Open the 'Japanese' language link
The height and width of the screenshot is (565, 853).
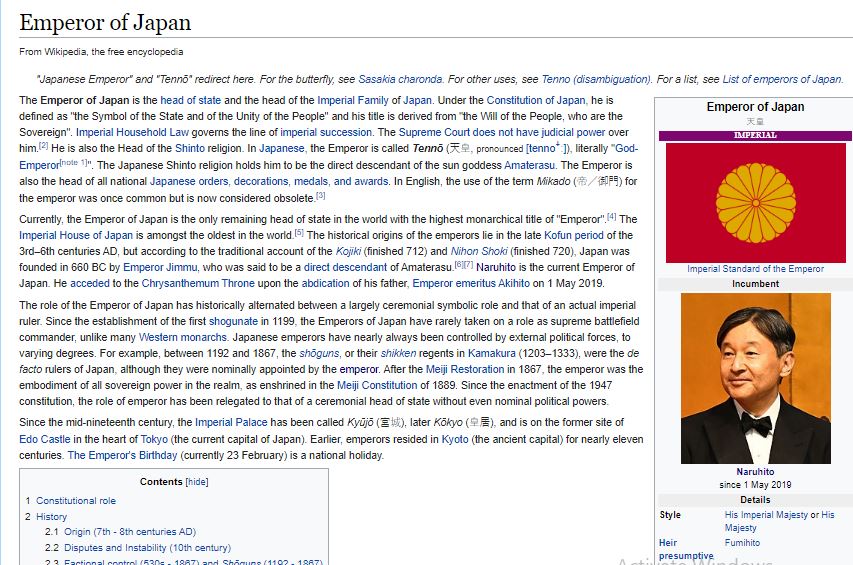coord(282,148)
